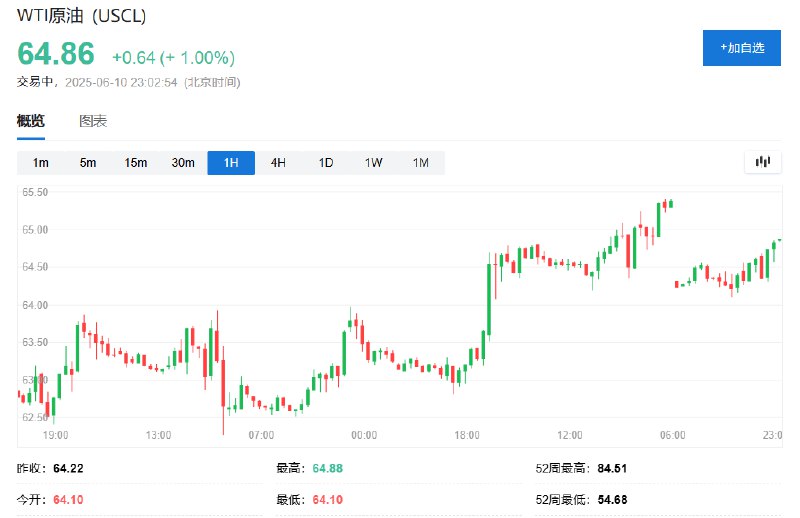Click the 64.50 y-axis price label
800x518 pixels.
(x=35, y=267)
